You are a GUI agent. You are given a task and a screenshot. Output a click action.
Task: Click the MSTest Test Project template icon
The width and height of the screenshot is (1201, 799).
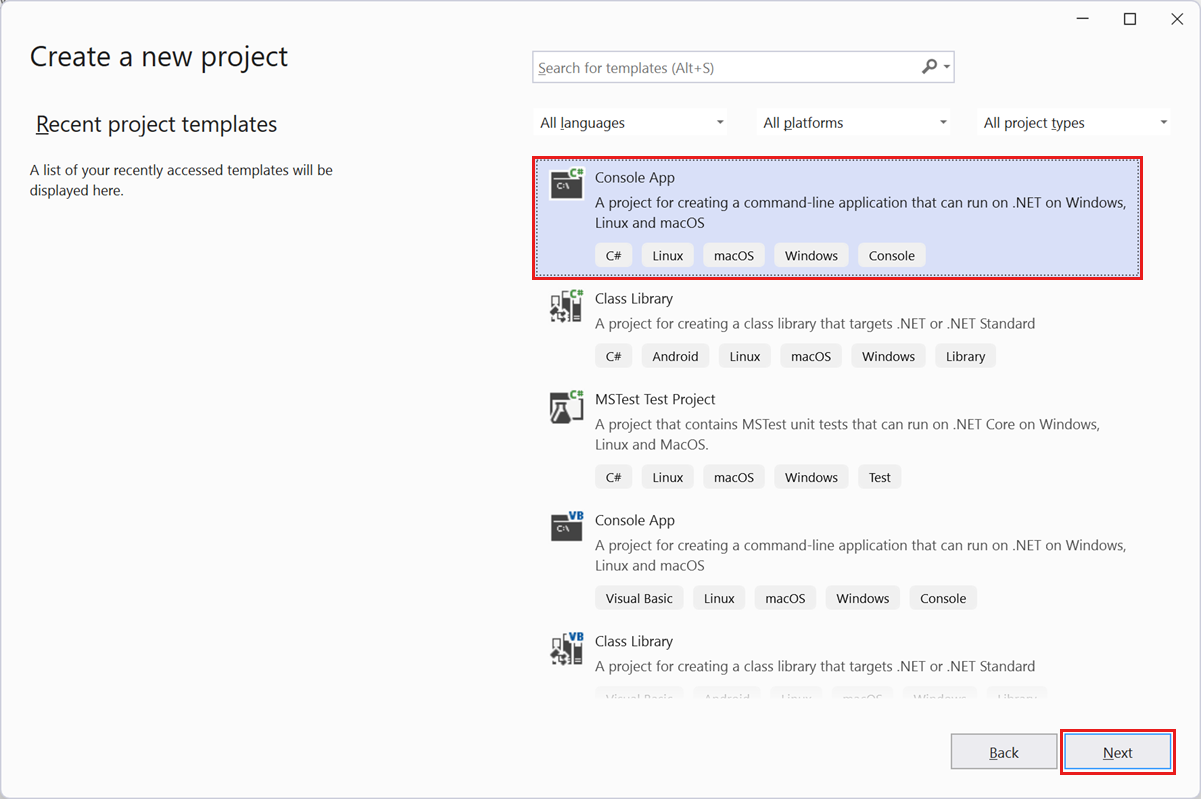[566, 406]
